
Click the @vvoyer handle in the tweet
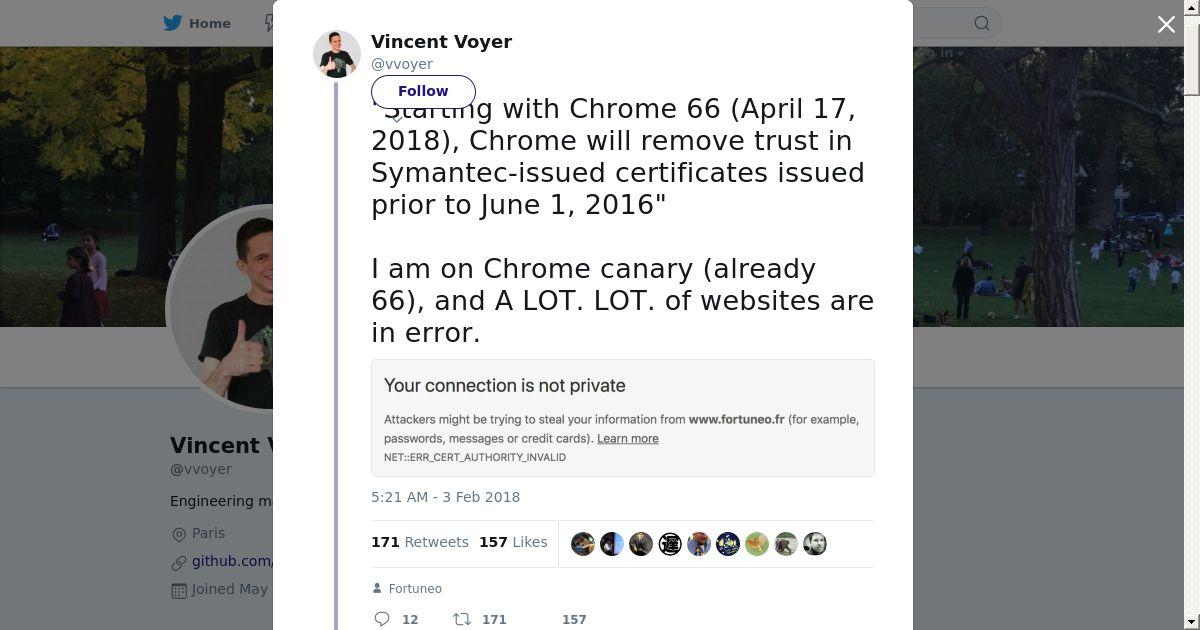click(402, 64)
